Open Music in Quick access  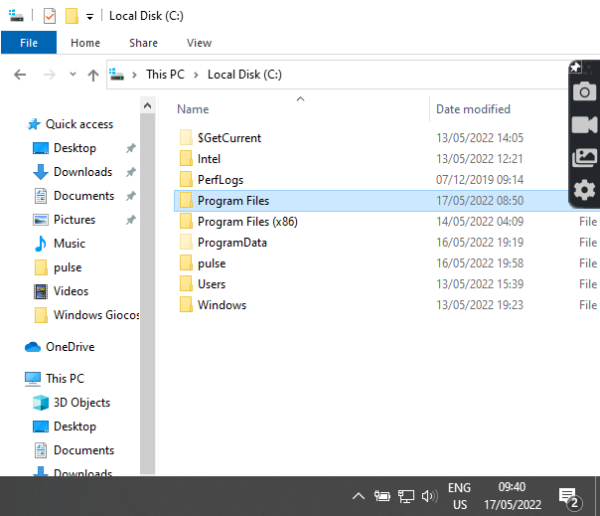[69, 243]
